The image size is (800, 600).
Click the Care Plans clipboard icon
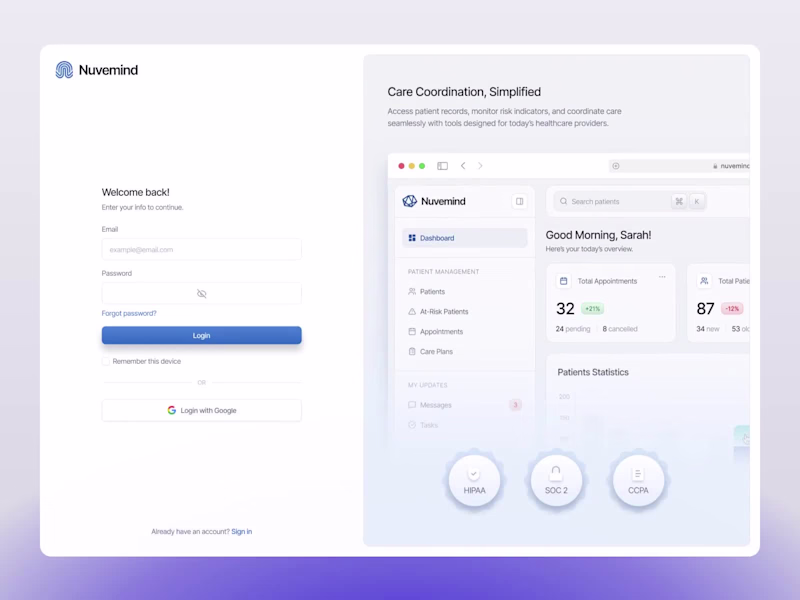(412, 351)
